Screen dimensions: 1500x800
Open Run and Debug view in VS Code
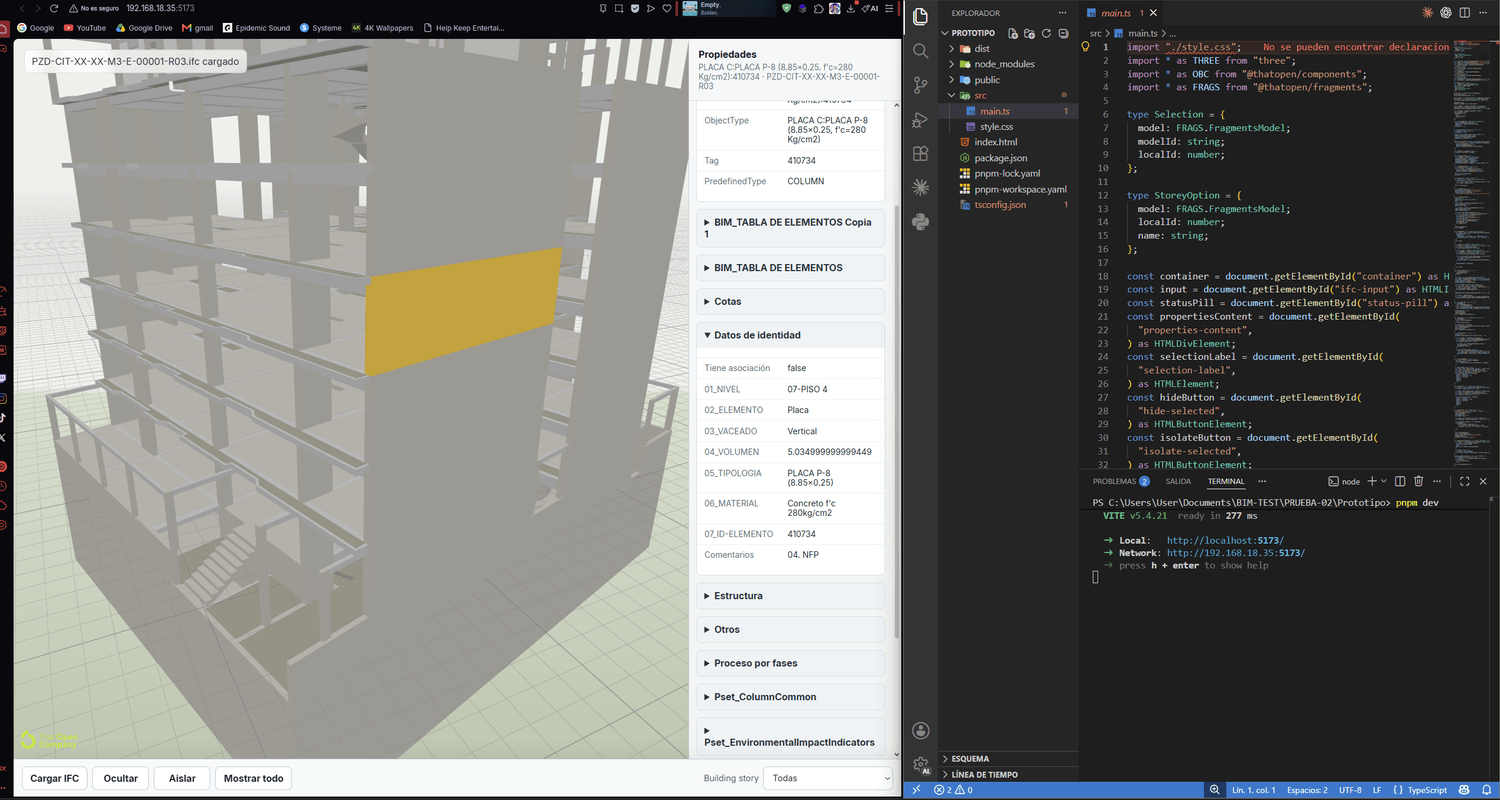(921, 120)
